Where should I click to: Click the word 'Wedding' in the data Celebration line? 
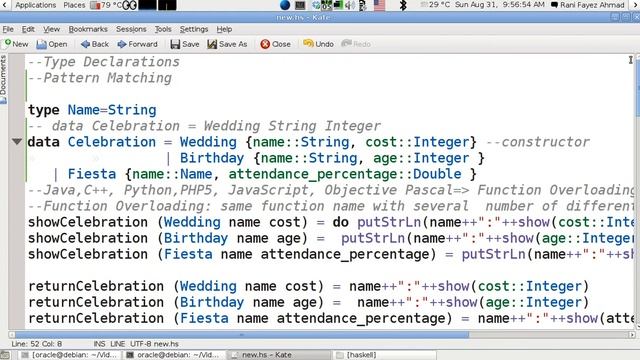[208, 142]
